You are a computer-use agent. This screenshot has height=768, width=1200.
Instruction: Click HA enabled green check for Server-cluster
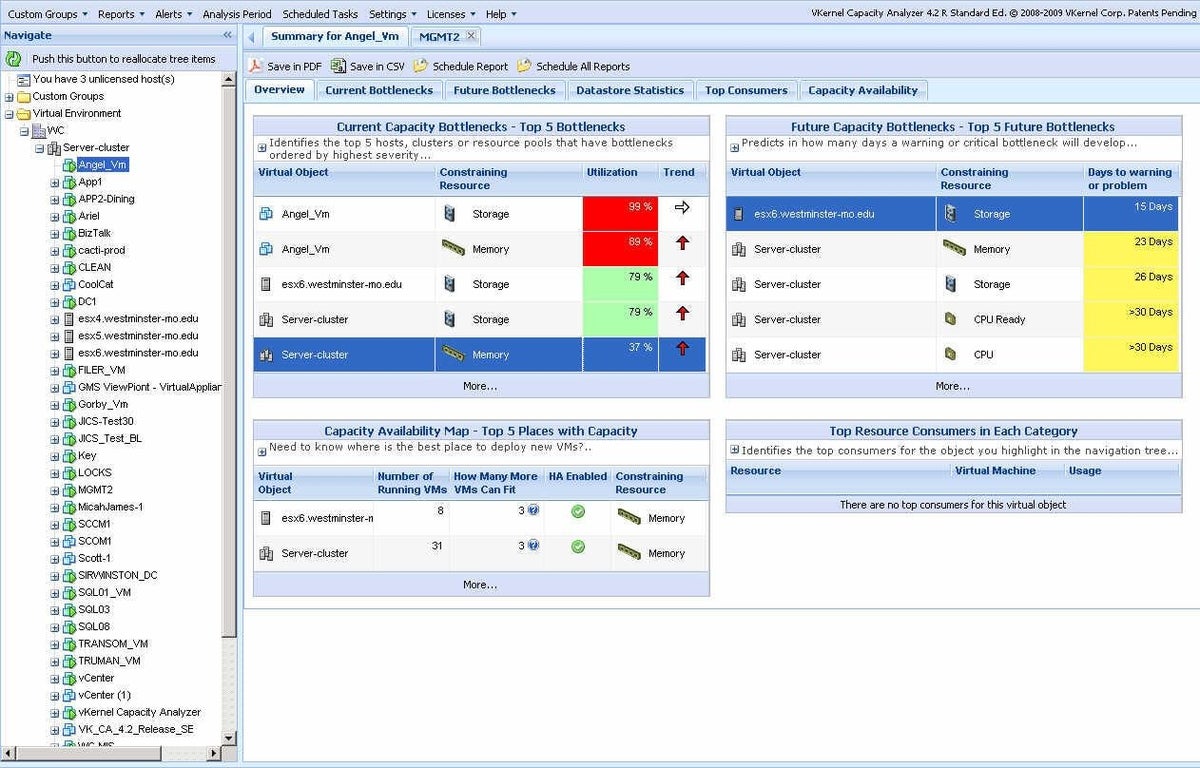tap(578, 547)
